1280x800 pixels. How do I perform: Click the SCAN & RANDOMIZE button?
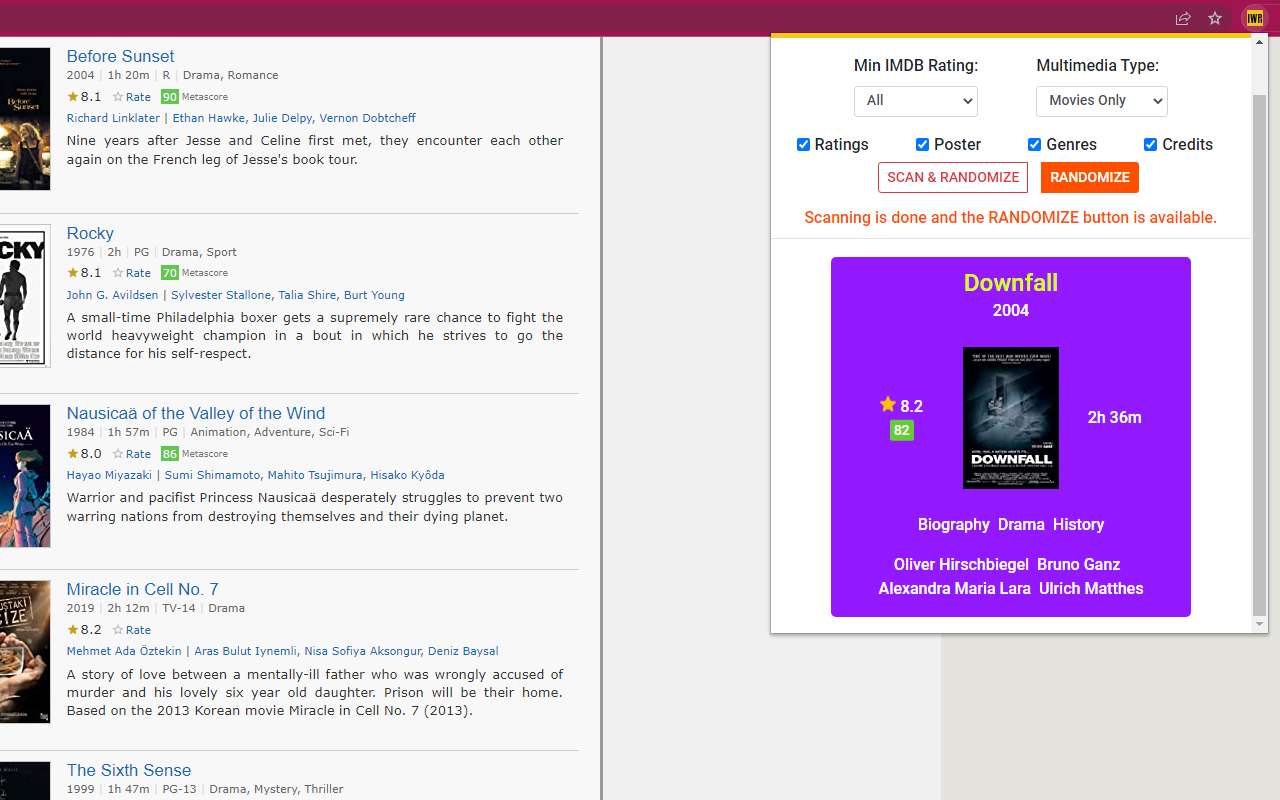tap(953, 177)
